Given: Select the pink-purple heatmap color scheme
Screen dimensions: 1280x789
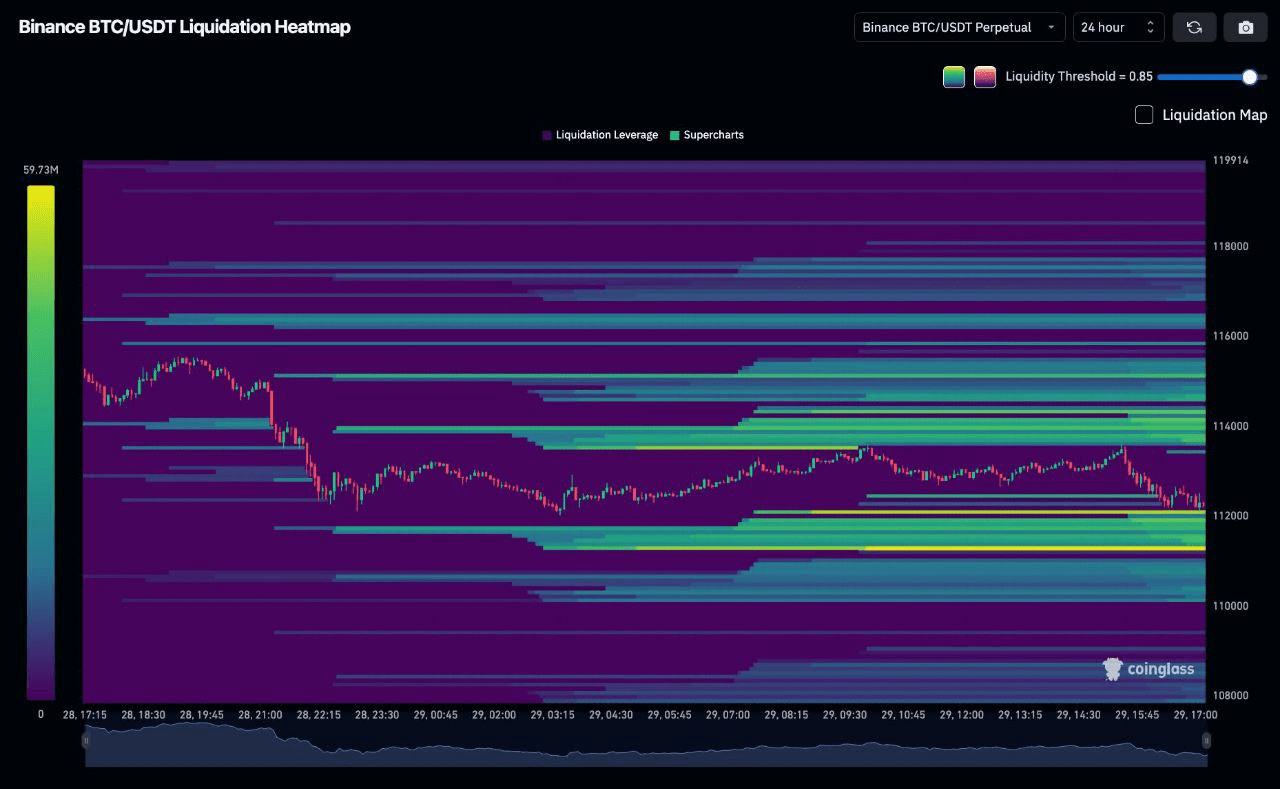Looking at the screenshot, I should point(985,77).
